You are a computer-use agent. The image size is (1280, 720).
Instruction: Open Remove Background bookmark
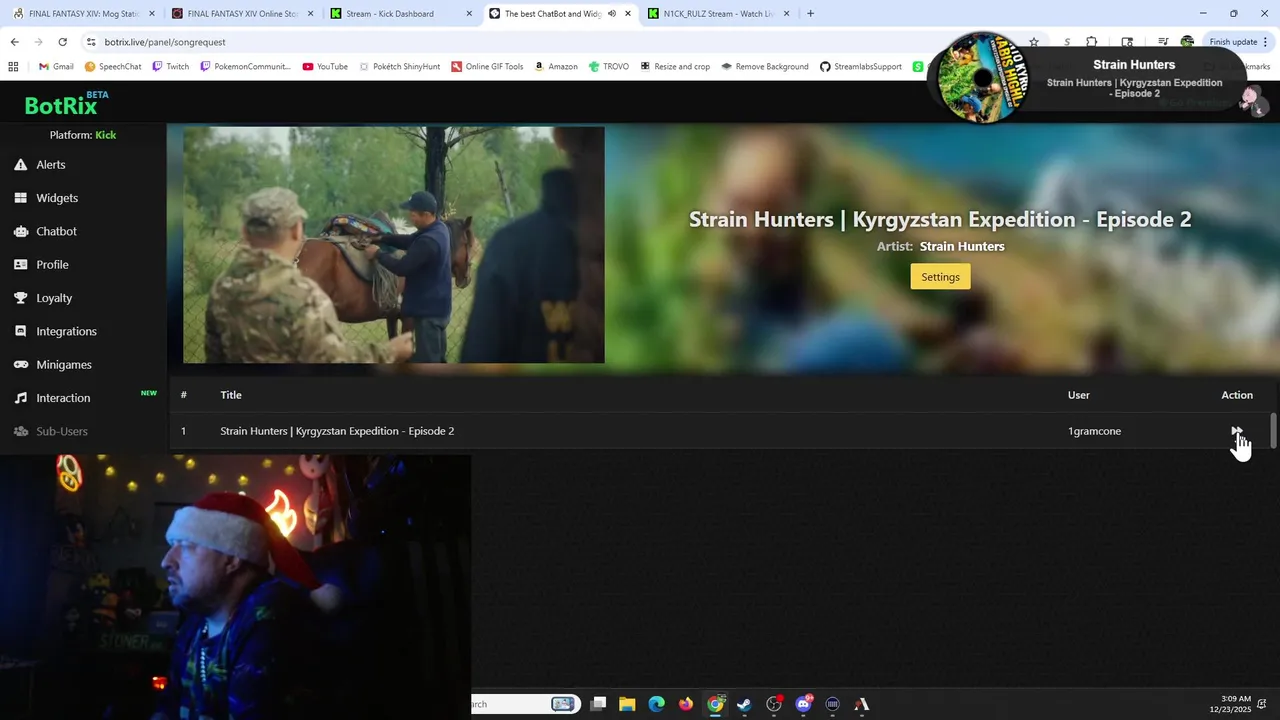(x=765, y=67)
